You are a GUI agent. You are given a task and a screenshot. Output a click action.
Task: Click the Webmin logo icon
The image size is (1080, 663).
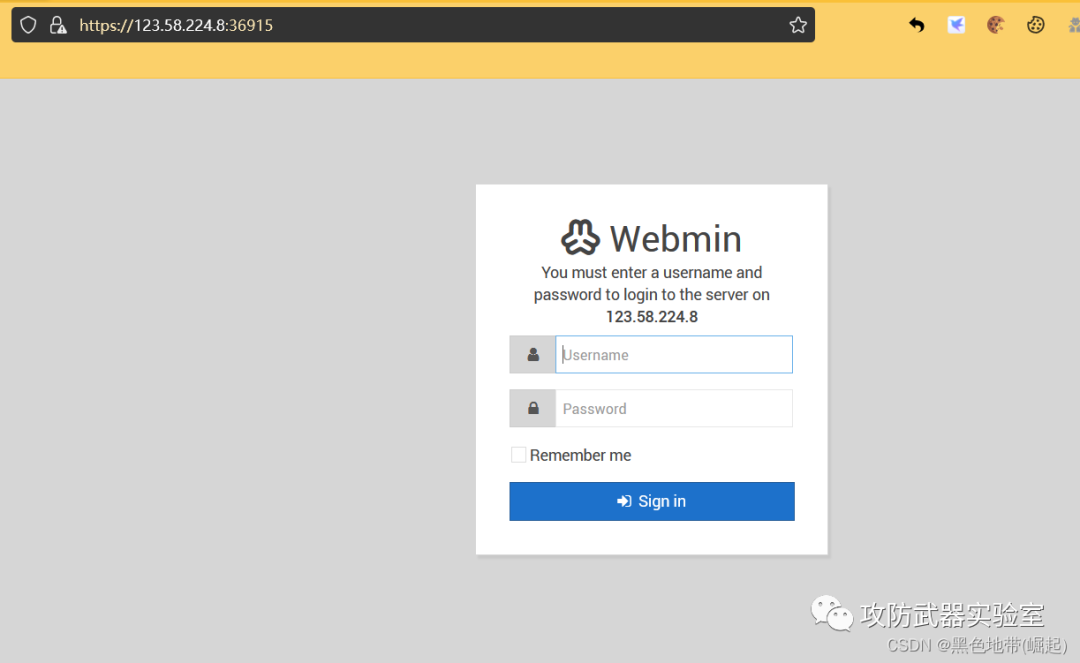click(580, 238)
